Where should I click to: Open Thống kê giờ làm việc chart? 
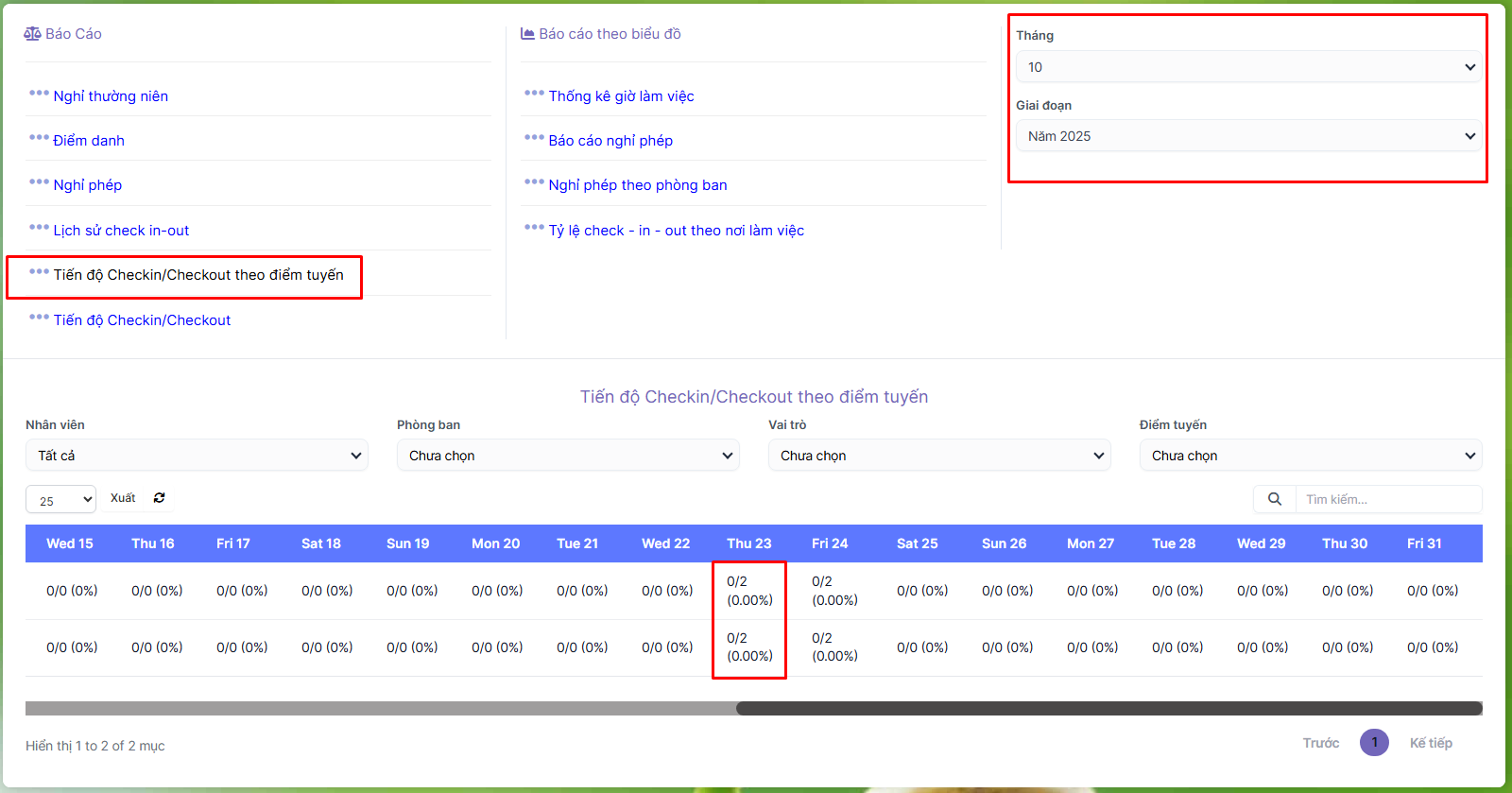point(621,96)
